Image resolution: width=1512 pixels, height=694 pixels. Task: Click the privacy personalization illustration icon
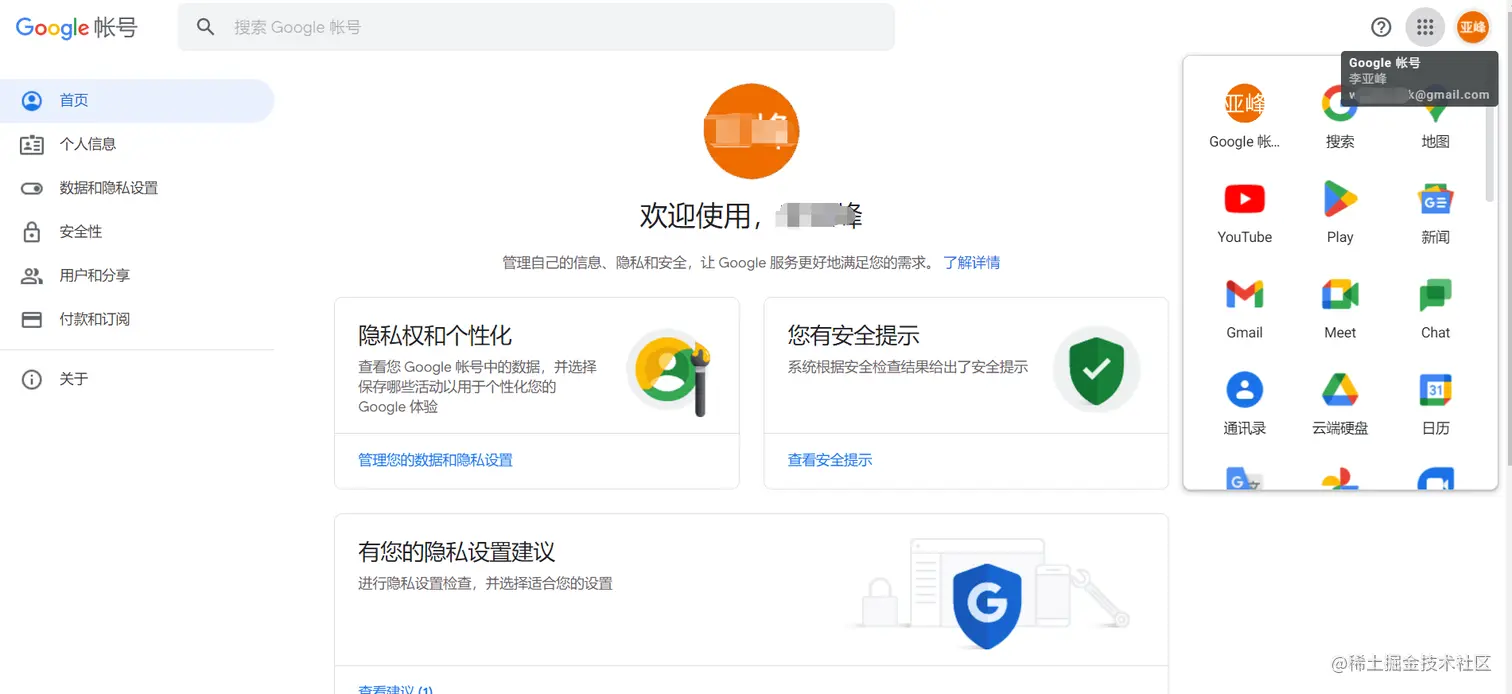670,372
